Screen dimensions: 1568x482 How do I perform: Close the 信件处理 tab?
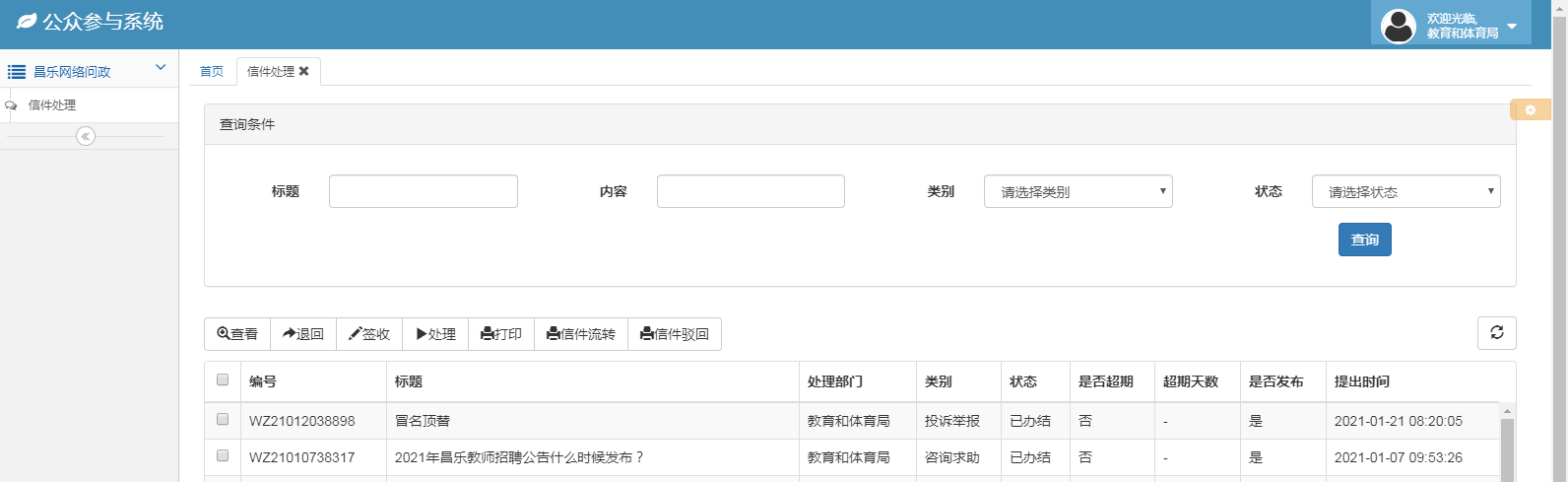[304, 71]
